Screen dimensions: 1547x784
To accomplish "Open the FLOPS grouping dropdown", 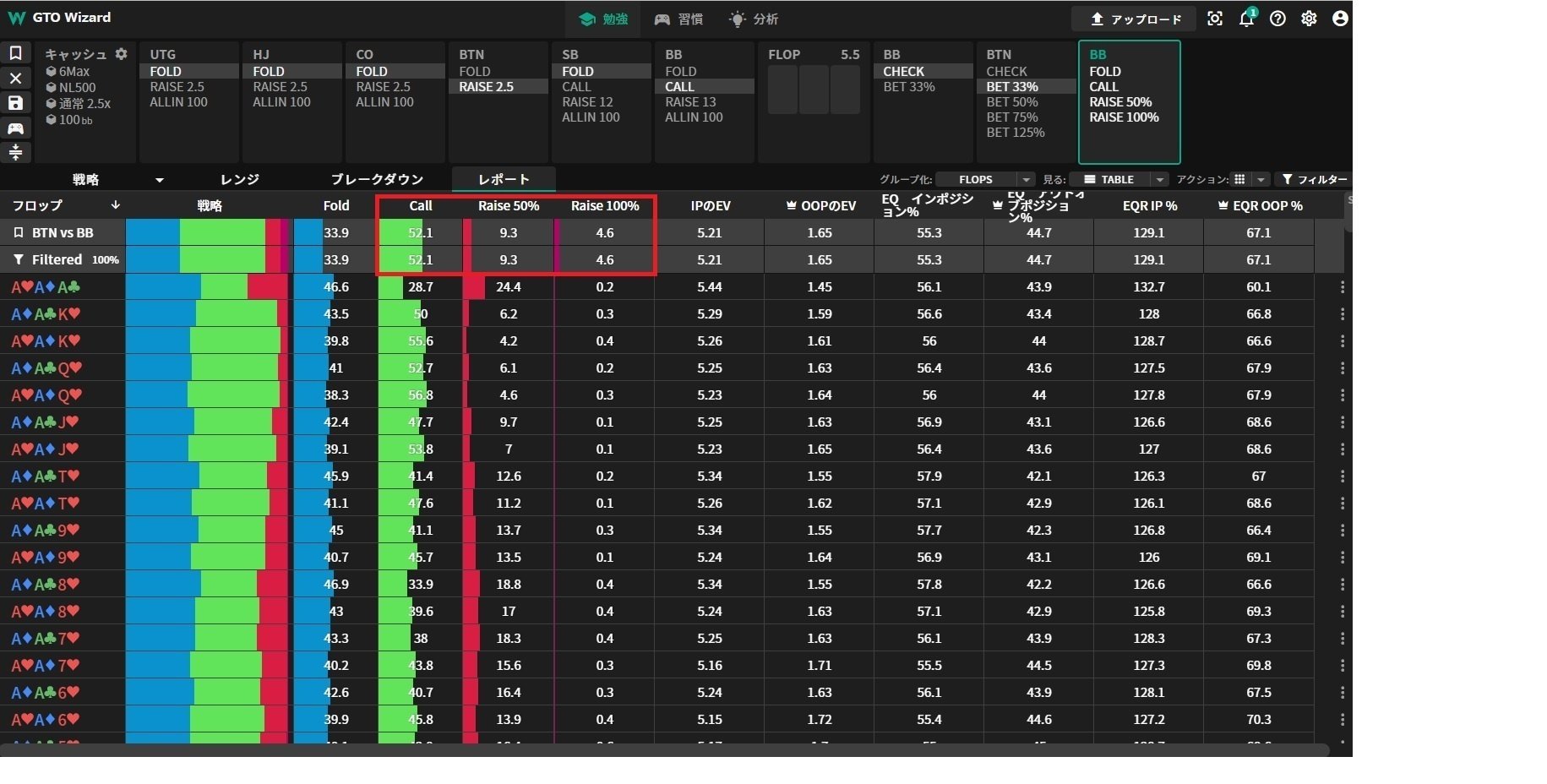I will tap(985, 179).
